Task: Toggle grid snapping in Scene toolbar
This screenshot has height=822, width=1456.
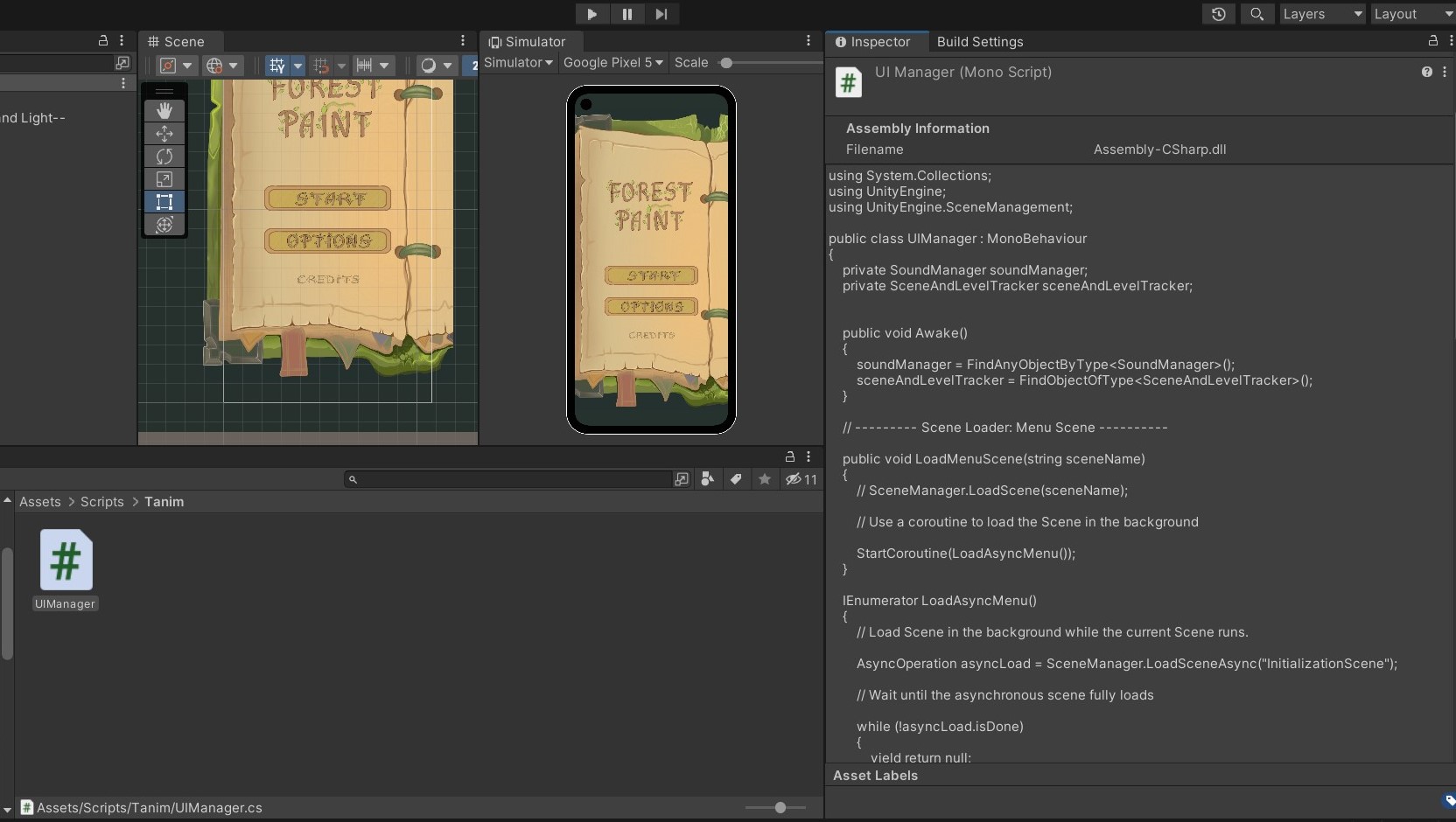Action: coord(321,66)
